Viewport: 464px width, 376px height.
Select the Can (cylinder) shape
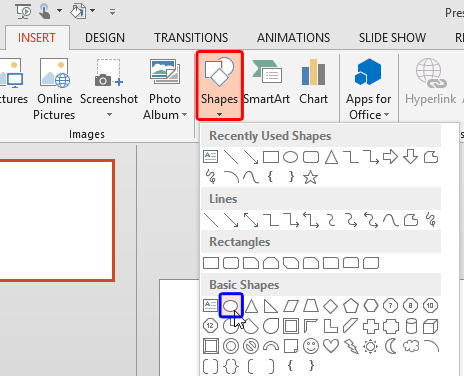click(x=411, y=326)
